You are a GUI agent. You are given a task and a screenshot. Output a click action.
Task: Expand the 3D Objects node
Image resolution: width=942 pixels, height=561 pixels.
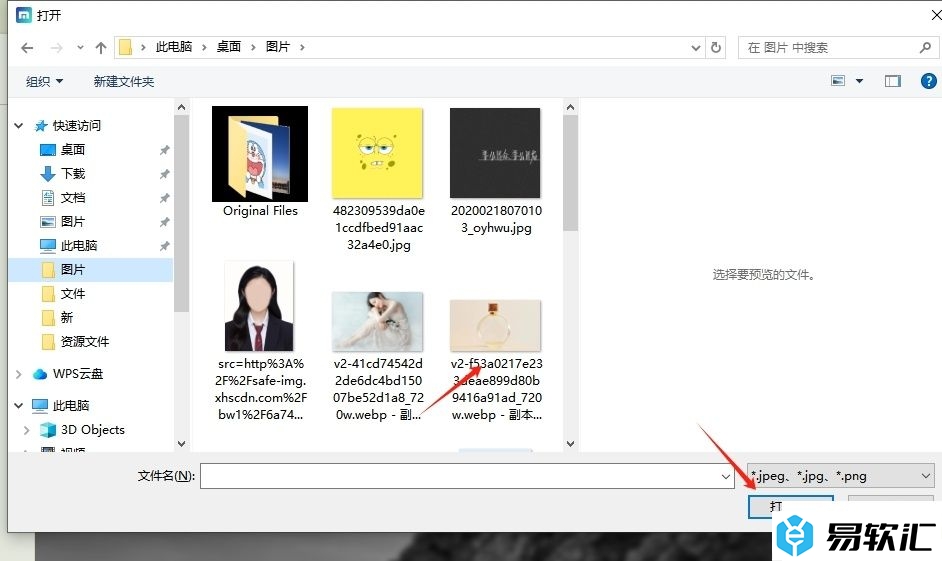click(26, 430)
